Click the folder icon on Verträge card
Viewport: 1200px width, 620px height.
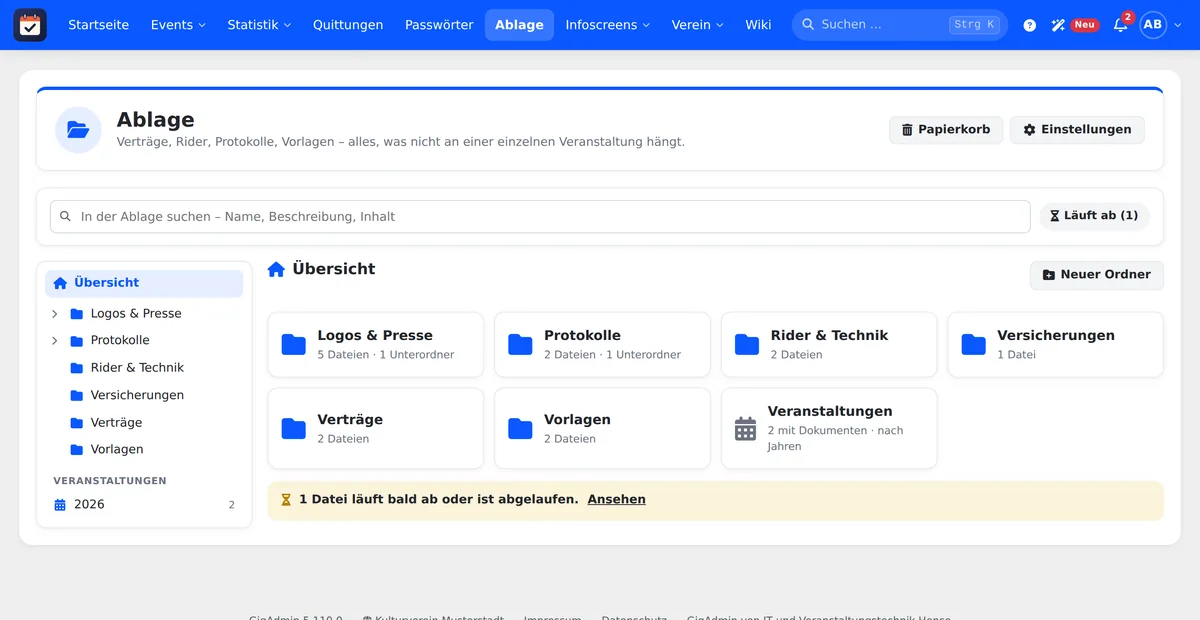pyautogui.click(x=294, y=429)
